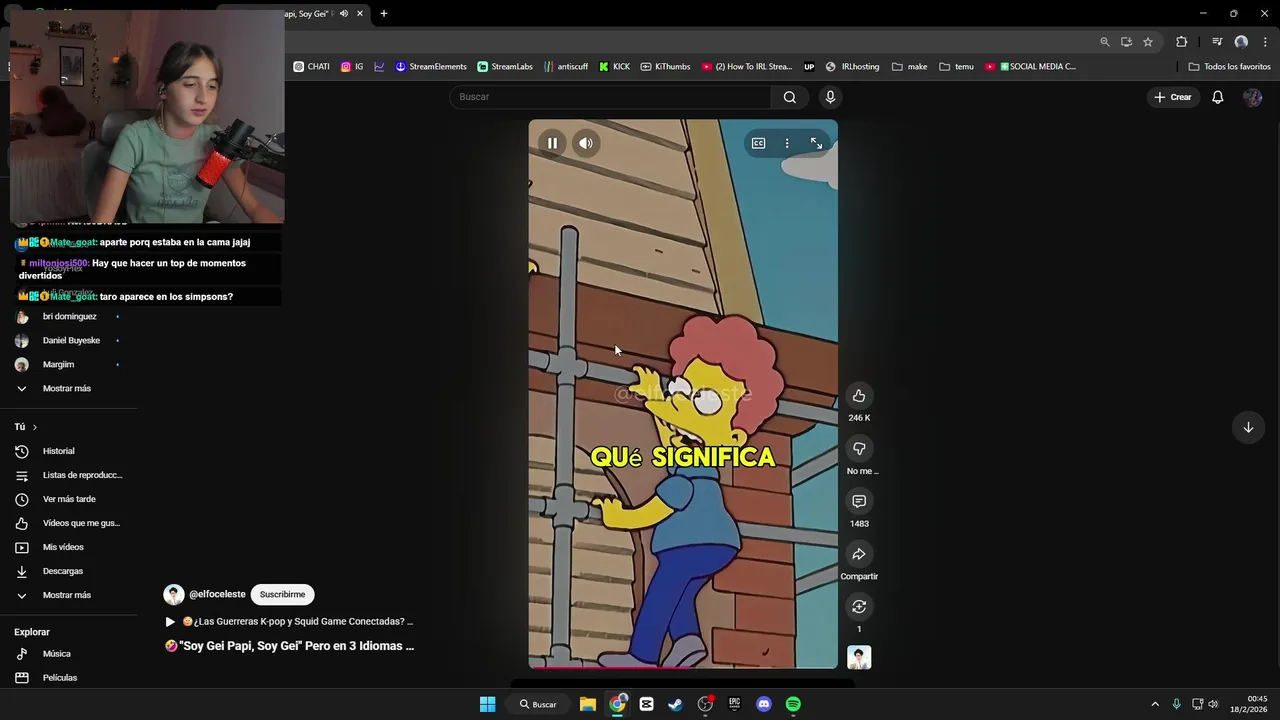Open Chrome extensions puzzle icon

tap(1182, 42)
